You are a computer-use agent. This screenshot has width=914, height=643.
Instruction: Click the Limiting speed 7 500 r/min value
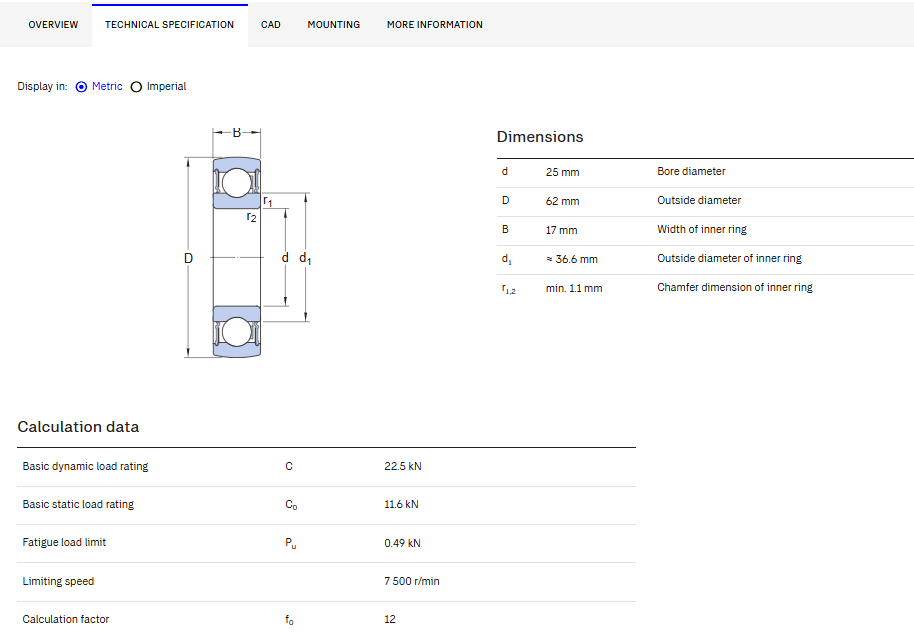tap(412, 581)
